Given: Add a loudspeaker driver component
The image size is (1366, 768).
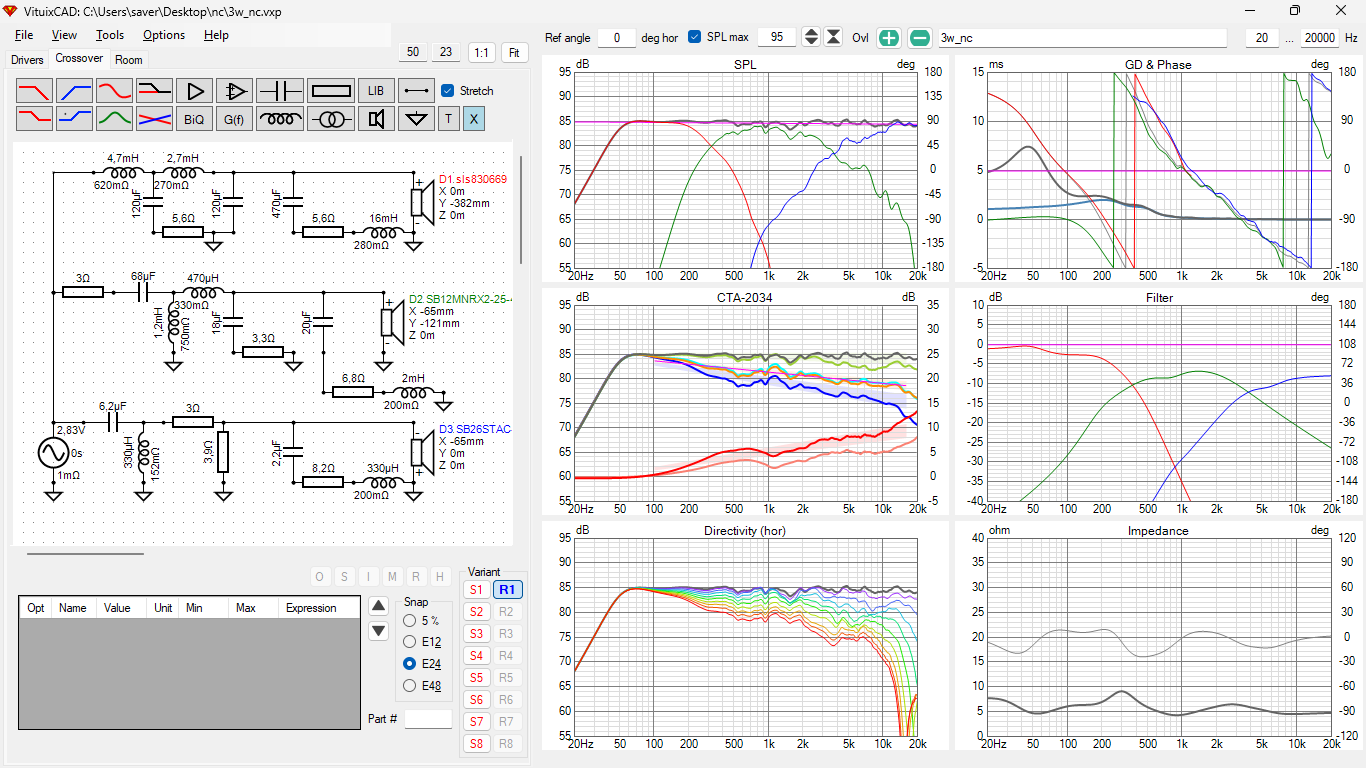Looking at the screenshot, I should (x=376, y=119).
